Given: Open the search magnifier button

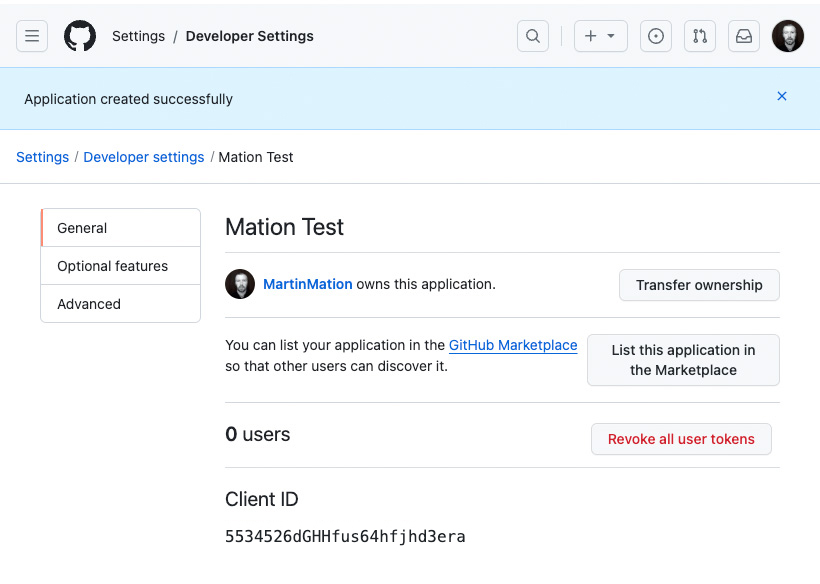Looking at the screenshot, I should tap(533, 36).
